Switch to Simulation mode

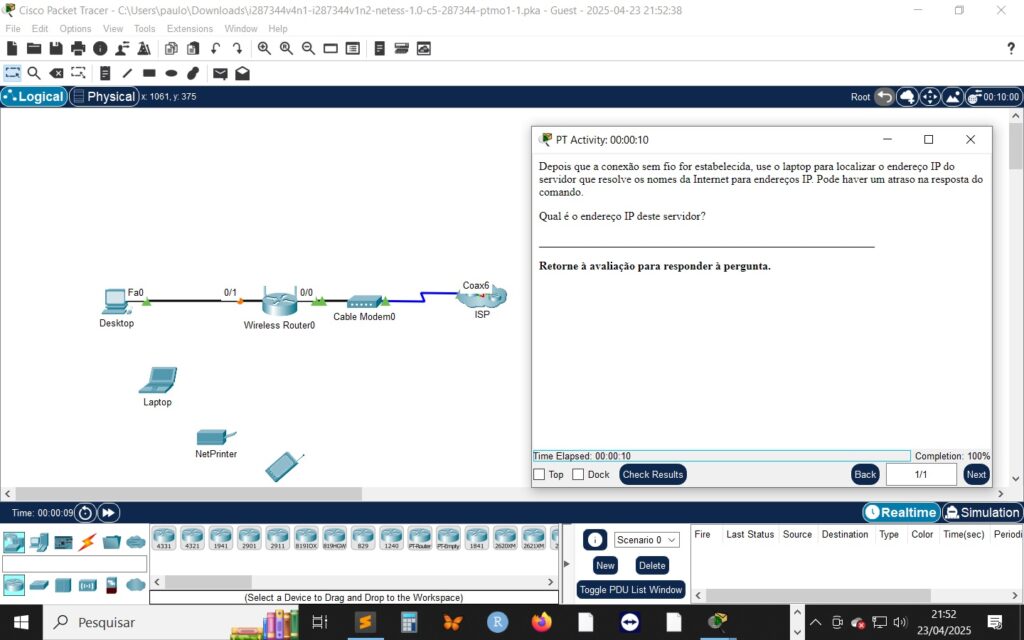pyautogui.click(x=982, y=513)
